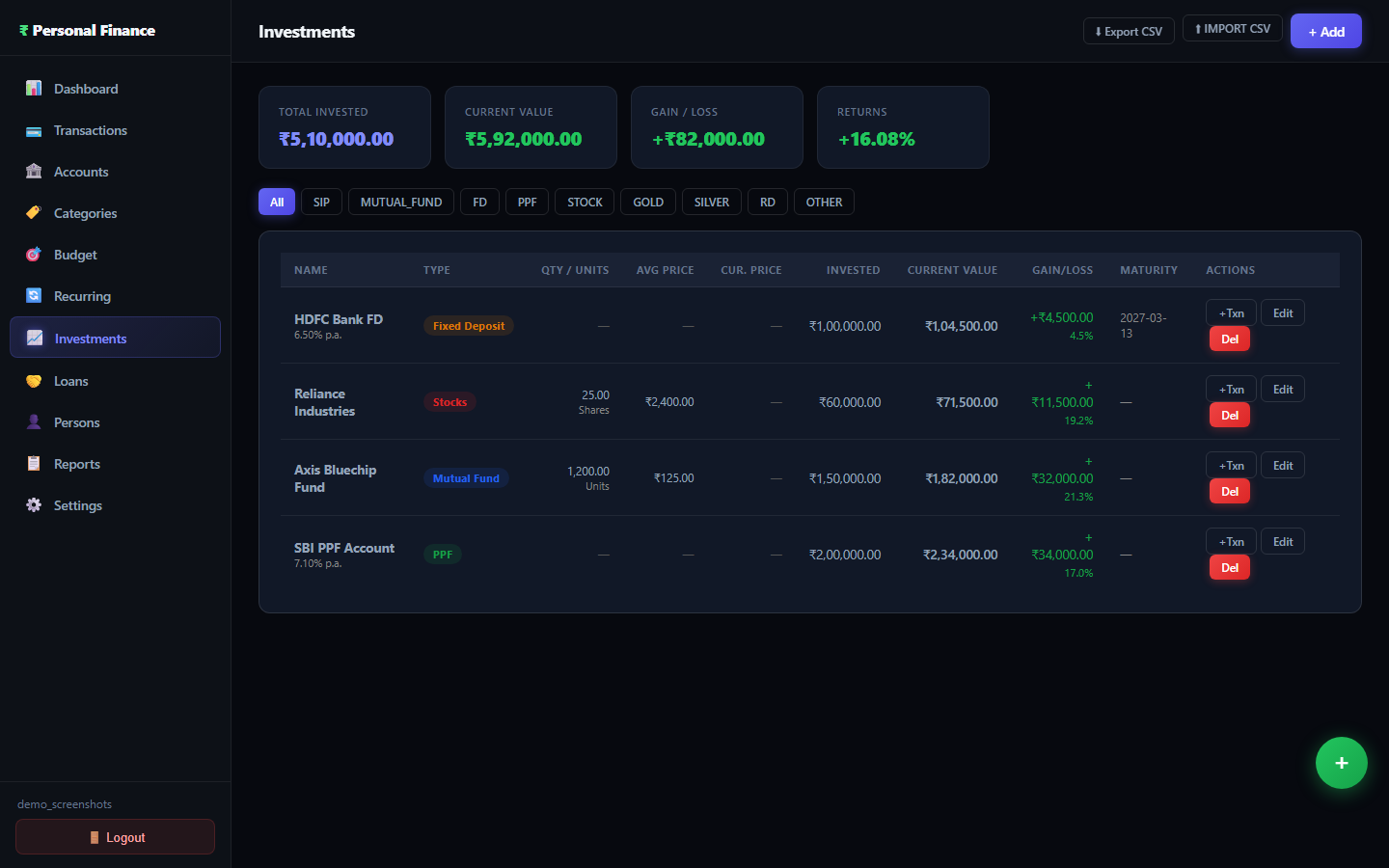Delete the Axis Bluechip Fund investment

tap(1230, 491)
